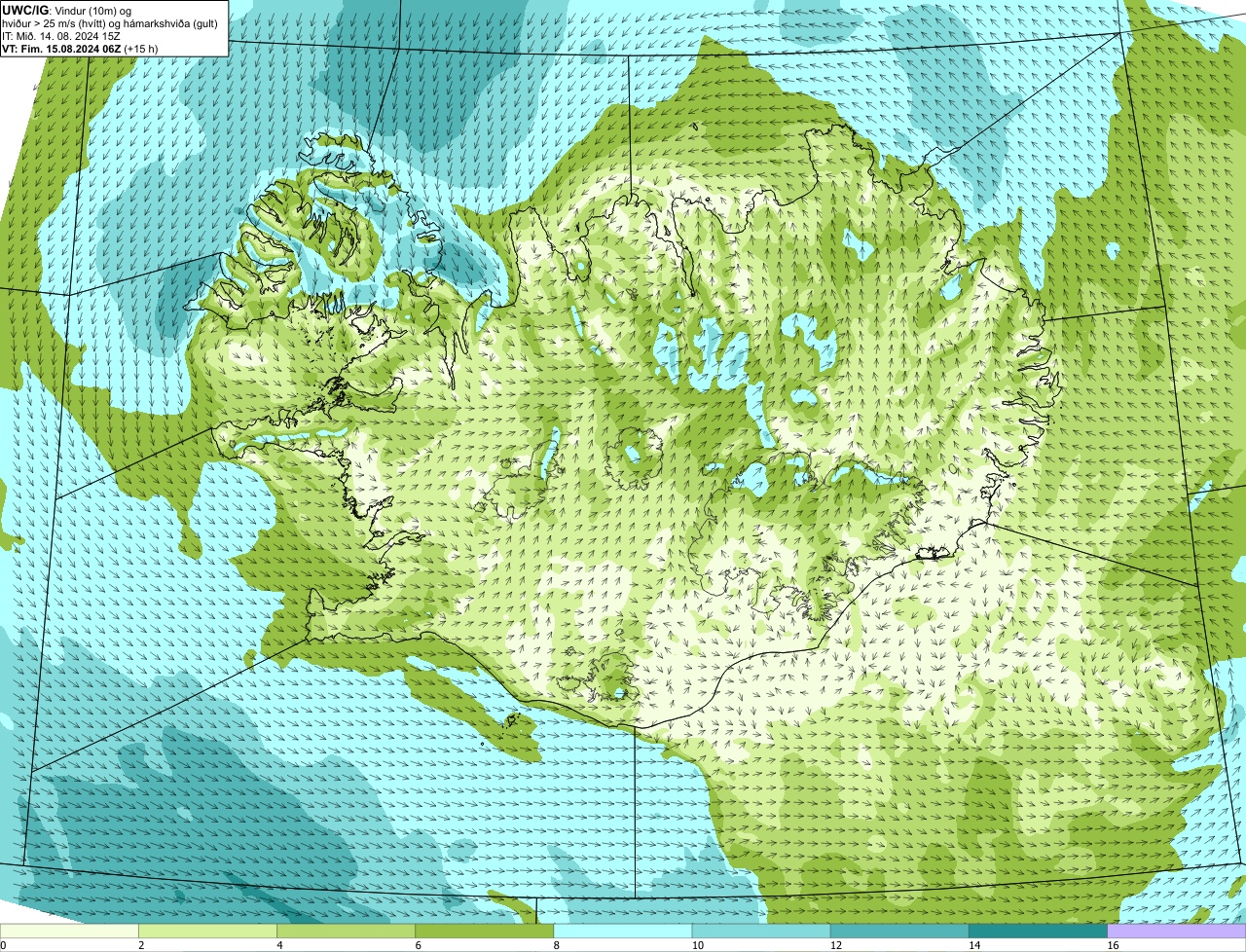
Task: Pick the 12–14 m/s teal legend swatch
Action: click(899, 932)
